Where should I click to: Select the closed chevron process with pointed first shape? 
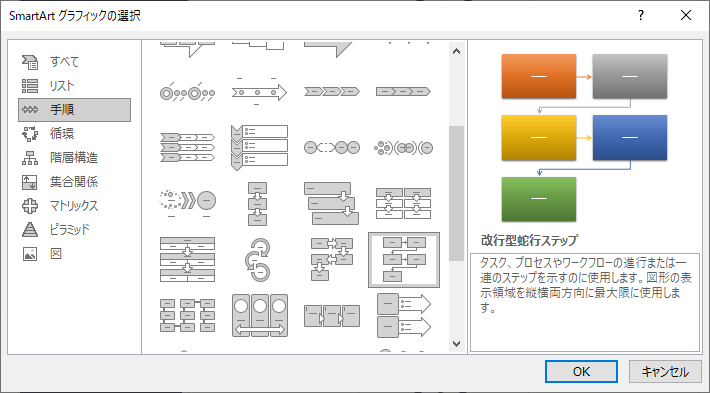pyautogui.click(x=331, y=92)
